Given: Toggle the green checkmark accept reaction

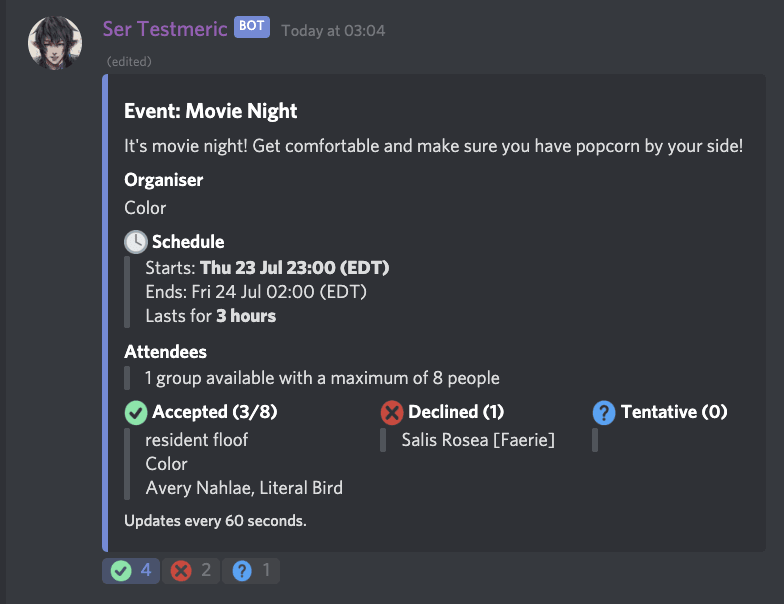Looking at the screenshot, I should click(x=131, y=571).
